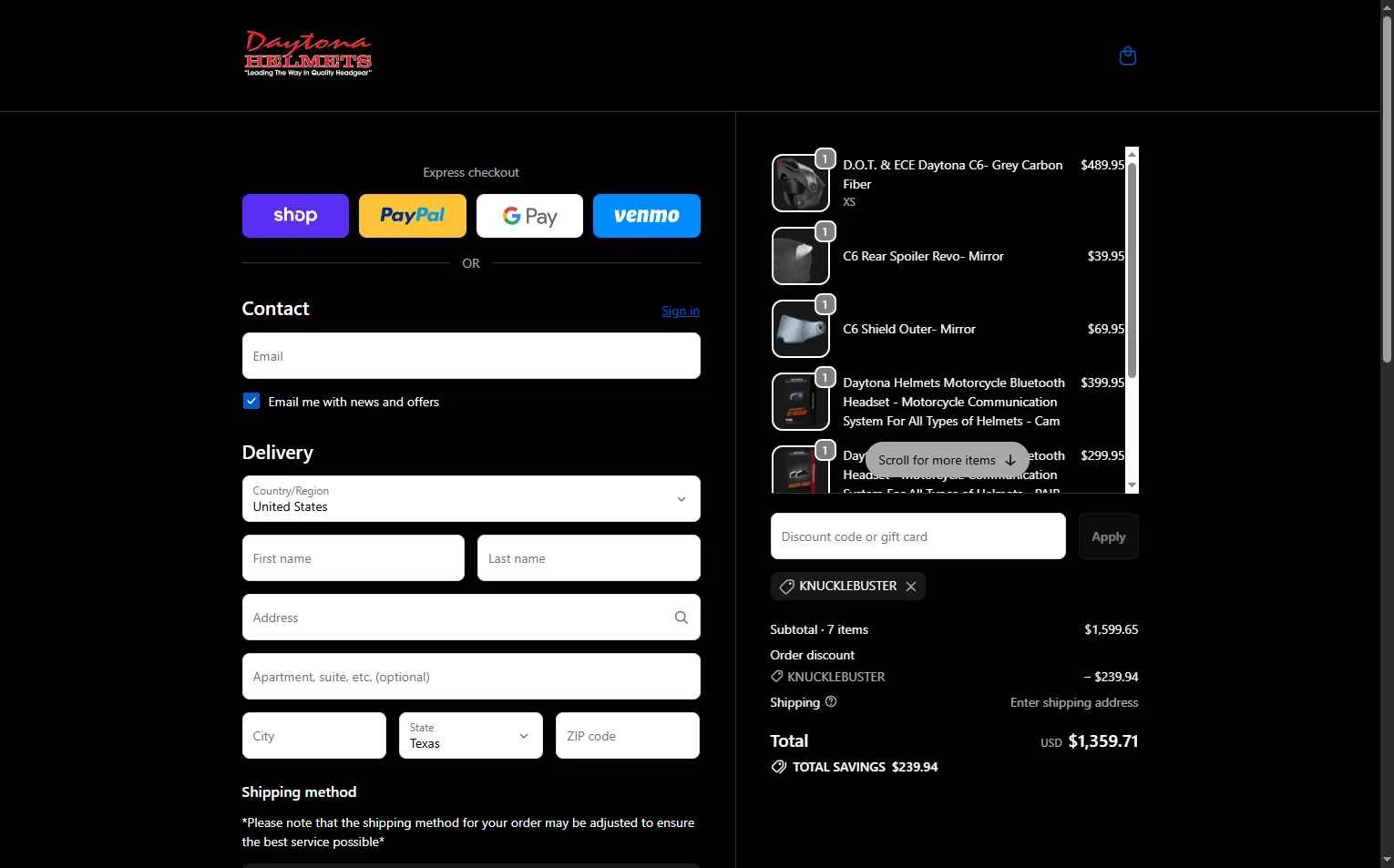Click the C6 Rear Spoiler Revo- Mirror text
This screenshot has height=868, width=1394.
click(x=923, y=256)
